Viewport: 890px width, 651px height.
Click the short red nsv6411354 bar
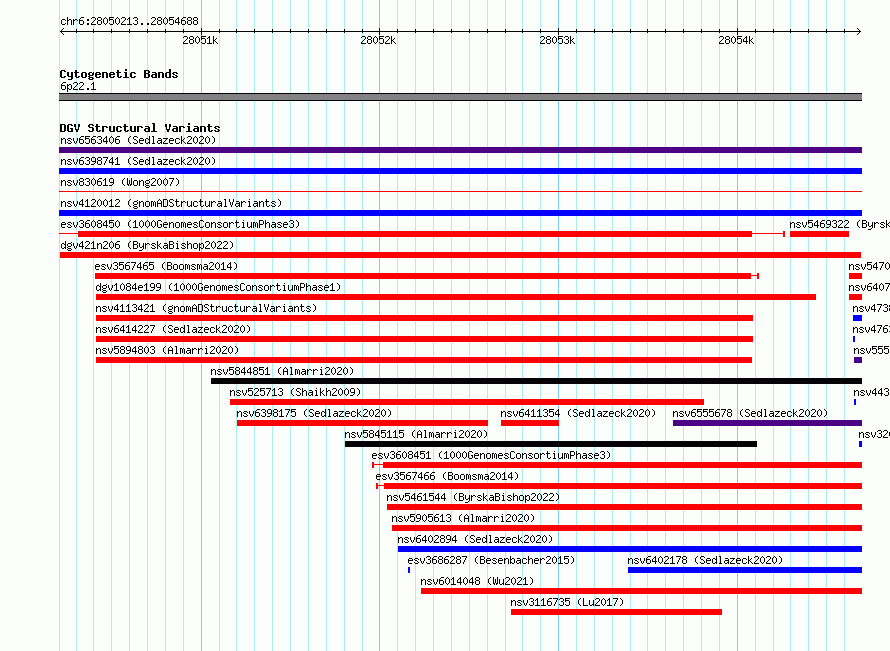pos(530,423)
